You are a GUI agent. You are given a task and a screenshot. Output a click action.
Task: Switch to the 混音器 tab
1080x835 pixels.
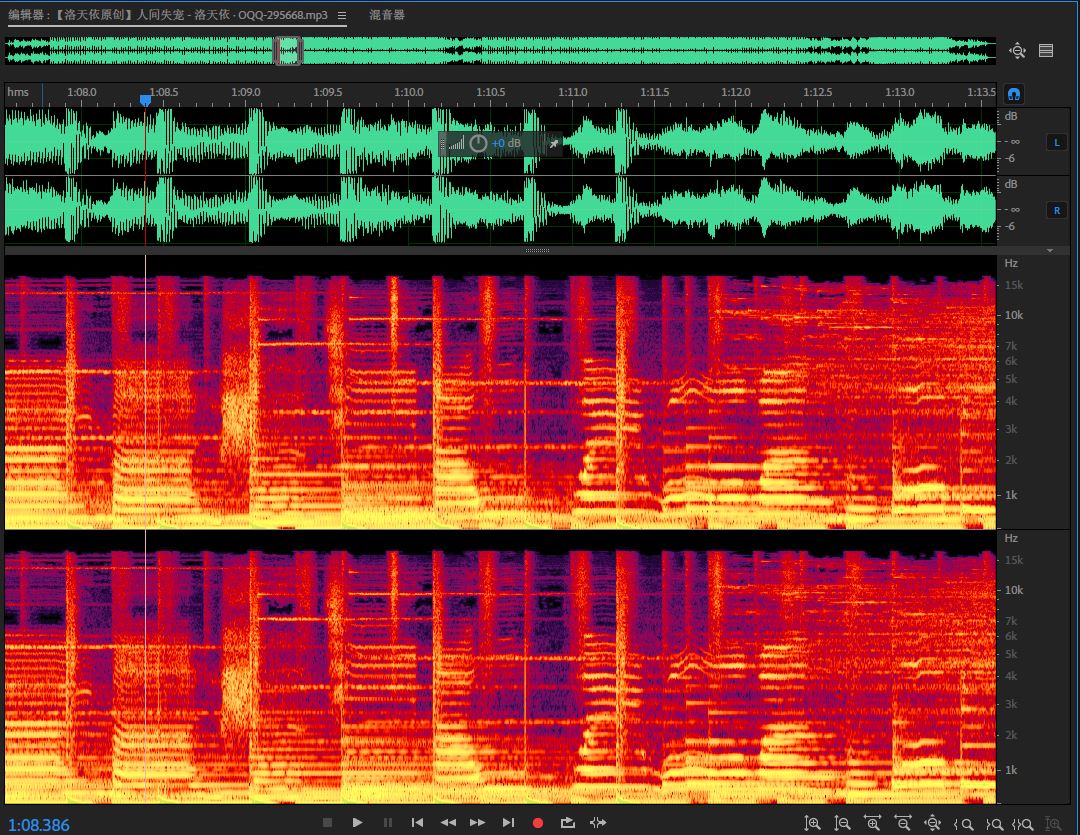pyautogui.click(x=386, y=14)
